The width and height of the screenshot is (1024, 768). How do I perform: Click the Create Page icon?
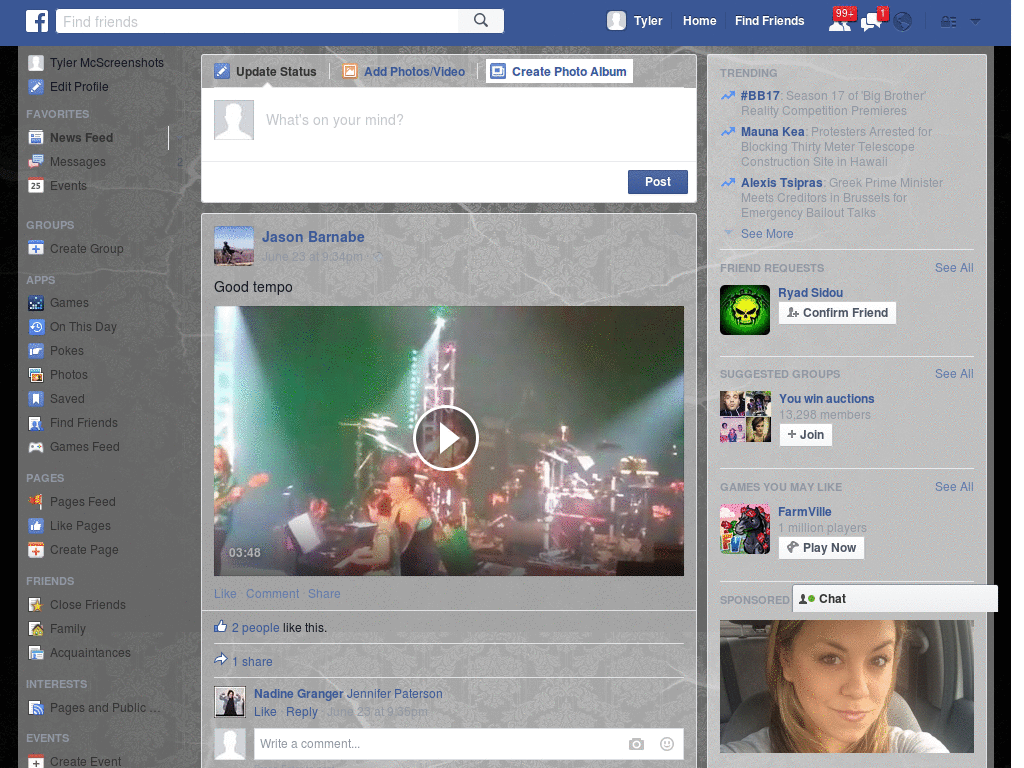pos(36,551)
